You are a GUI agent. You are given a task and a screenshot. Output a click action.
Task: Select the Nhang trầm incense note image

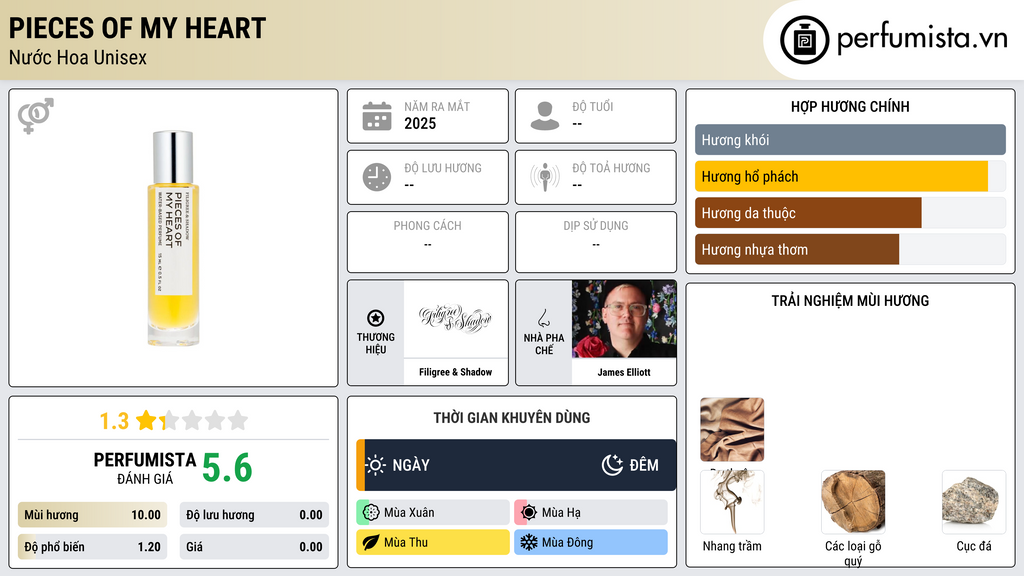pos(732,502)
